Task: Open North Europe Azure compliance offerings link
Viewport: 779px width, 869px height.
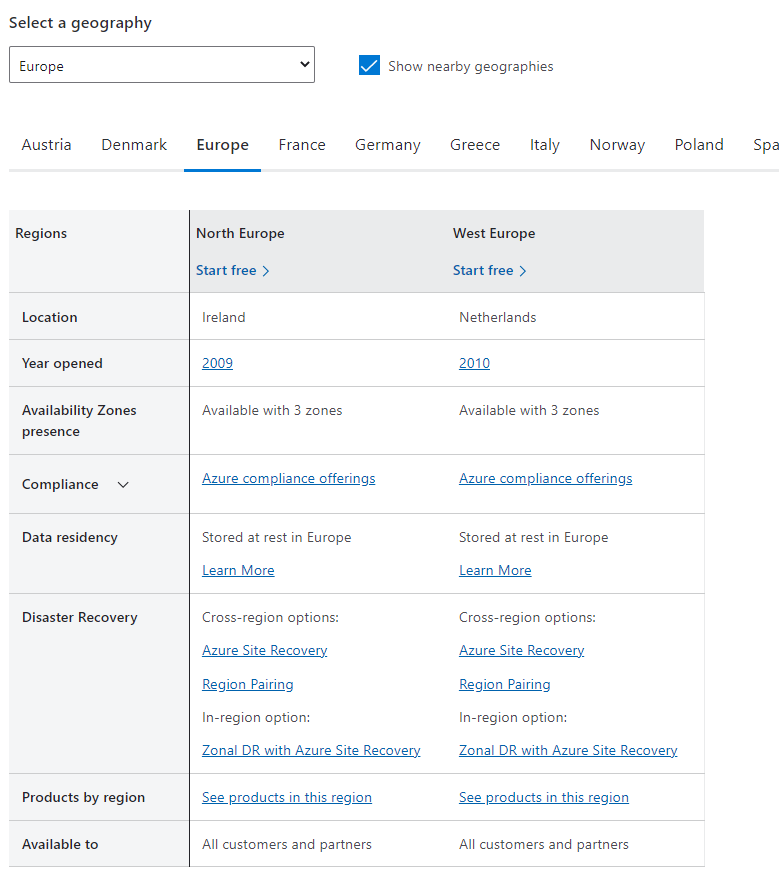Action: (x=289, y=478)
